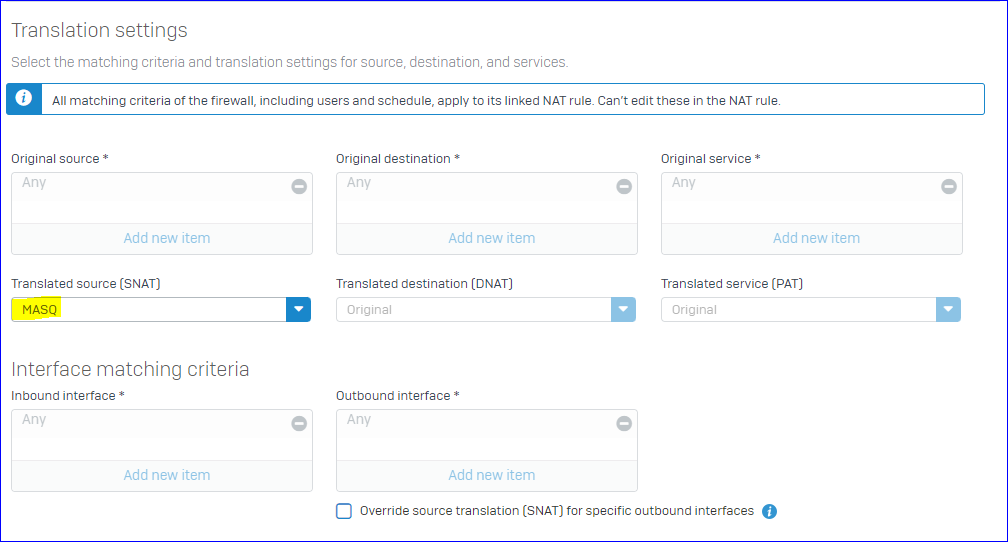This screenshot has width=1008, height=542.
Task: Click the Any entry in Original source box
Action: click(x=34, y=183)
